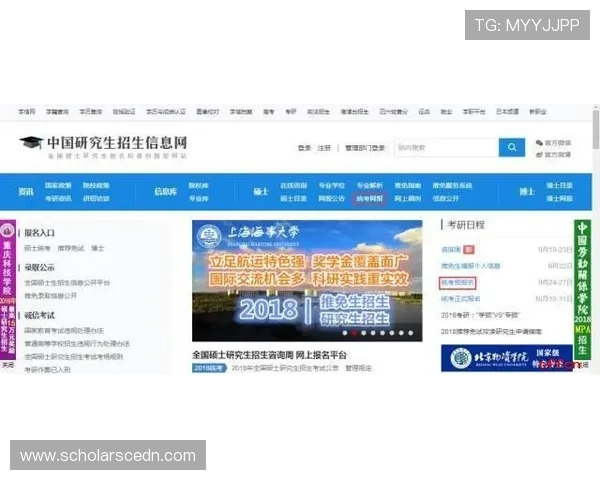Click 考研资讯 in blue nav bar
The image size is (600, 480).
pyautogui.click(x=58, y=198)
